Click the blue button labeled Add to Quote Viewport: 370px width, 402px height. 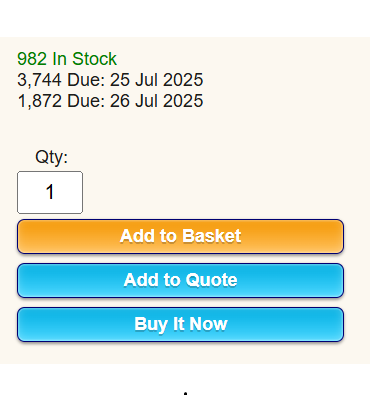point(180,280)
